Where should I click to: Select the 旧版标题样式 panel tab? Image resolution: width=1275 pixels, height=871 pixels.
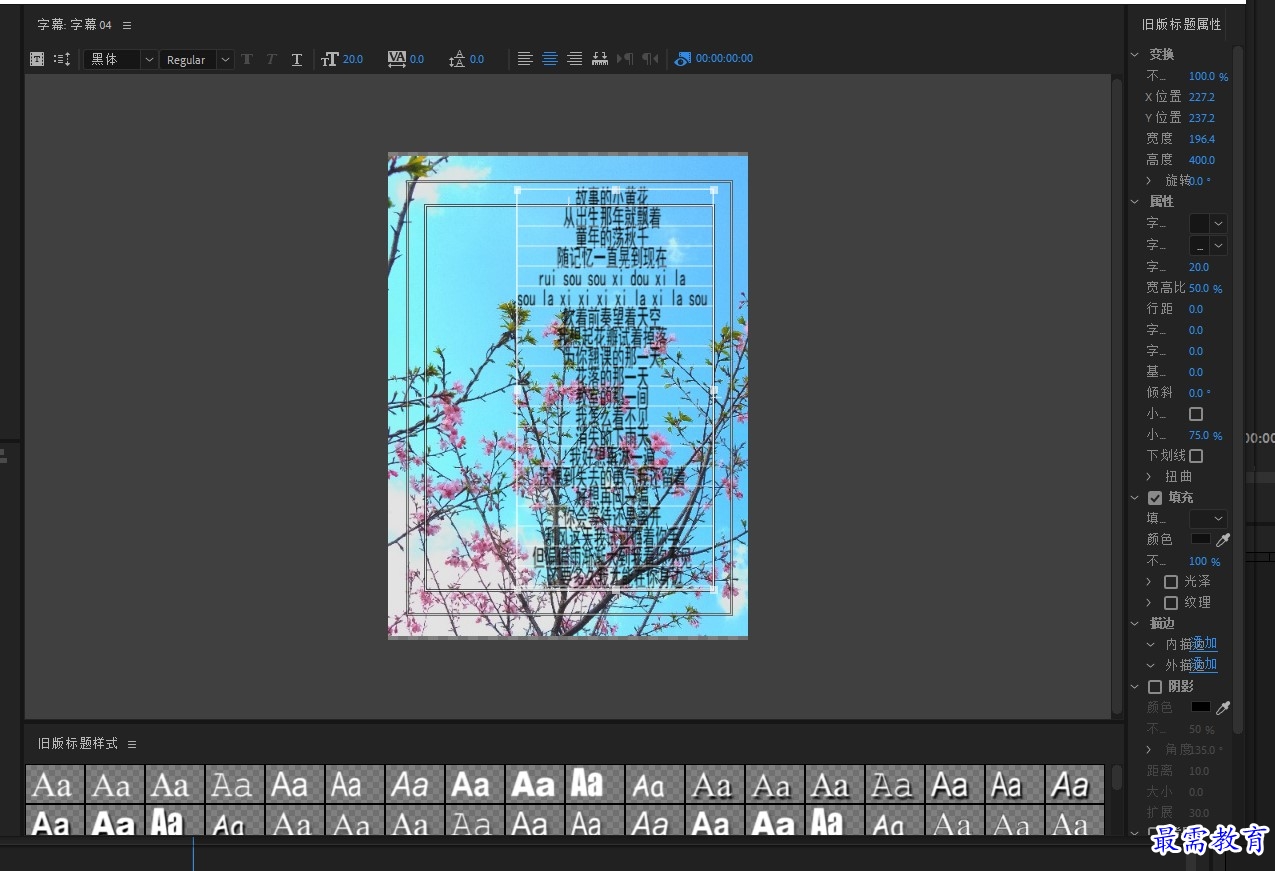point(78,744)
